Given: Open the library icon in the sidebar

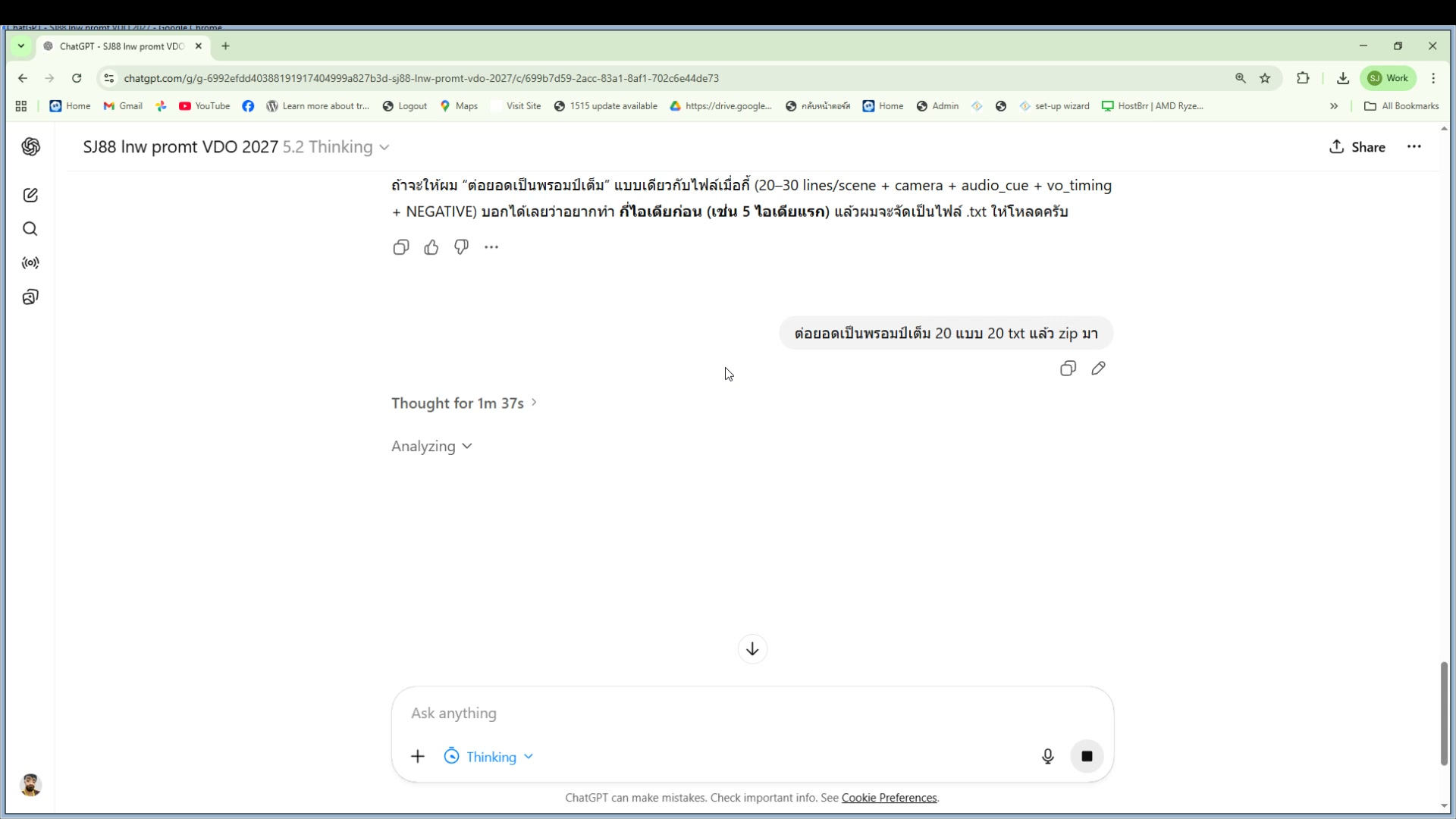Looking at the screenshot, I should [30, 297].
